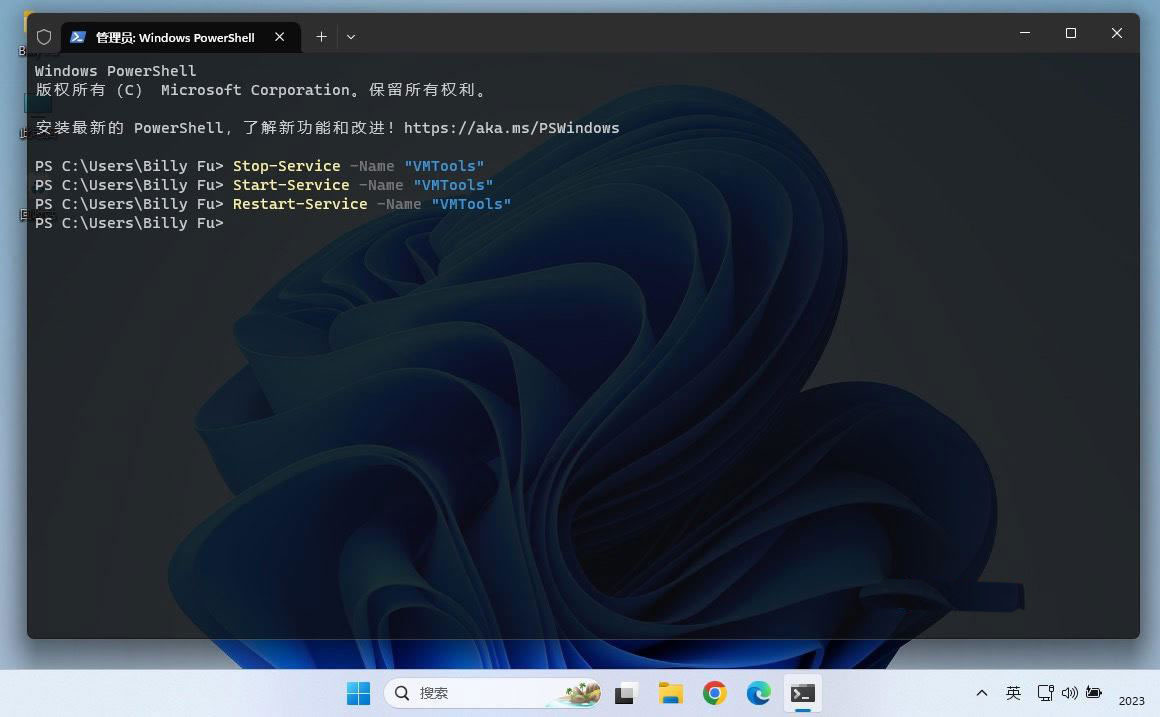Open Google Chrome from the taskbar
This screenshot has height=717, width=1160.
pyautogui.click(x=714, y=693)
